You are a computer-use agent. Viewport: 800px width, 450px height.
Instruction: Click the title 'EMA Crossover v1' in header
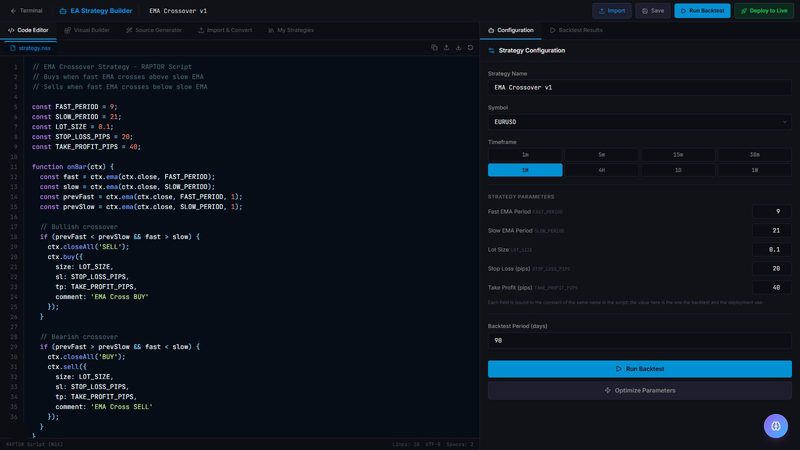click(x=178, y=11)
